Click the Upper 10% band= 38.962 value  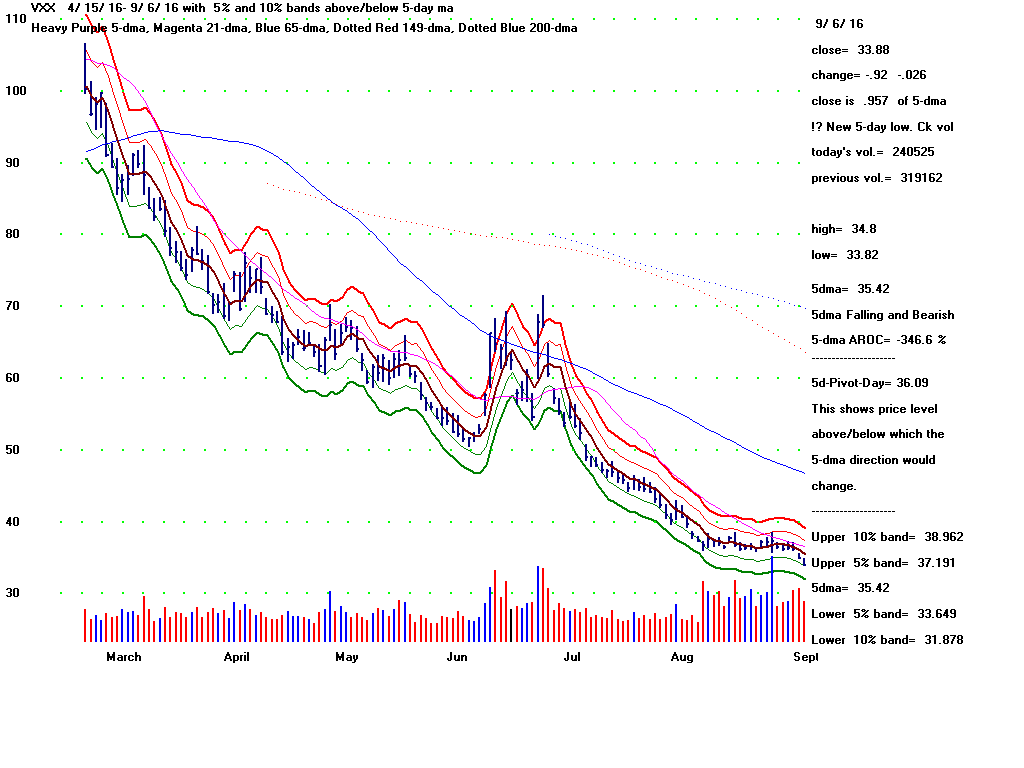887,537
